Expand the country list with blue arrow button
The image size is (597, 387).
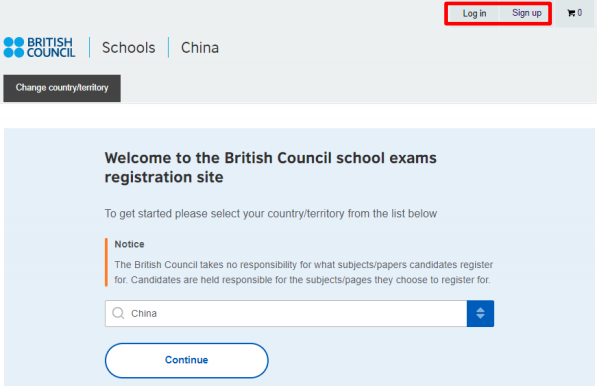tap(480, 313)
